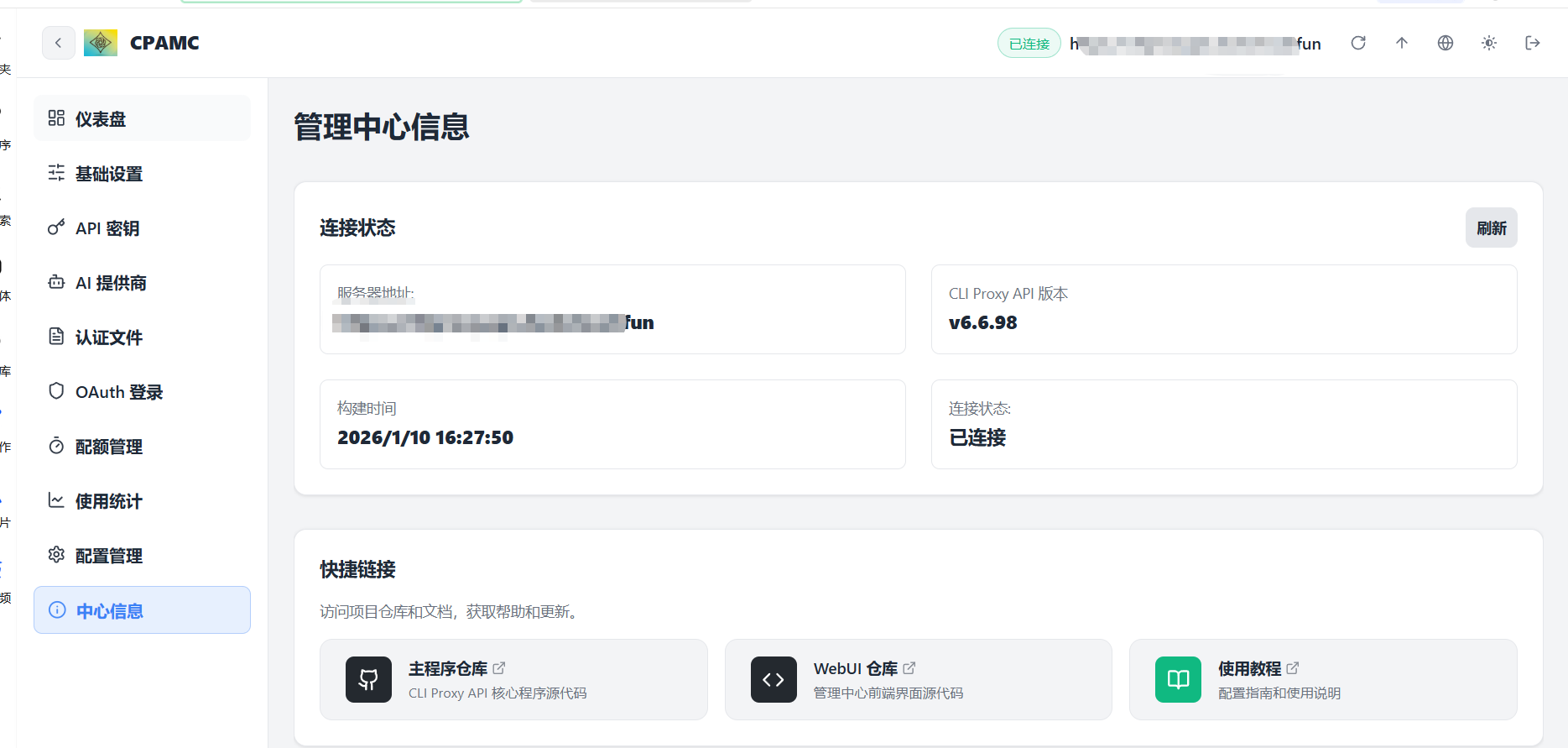This screenshot has width=1568, height=748.
Task: Click the key icon next to API 密钥
Action: [x=56, y=228]
